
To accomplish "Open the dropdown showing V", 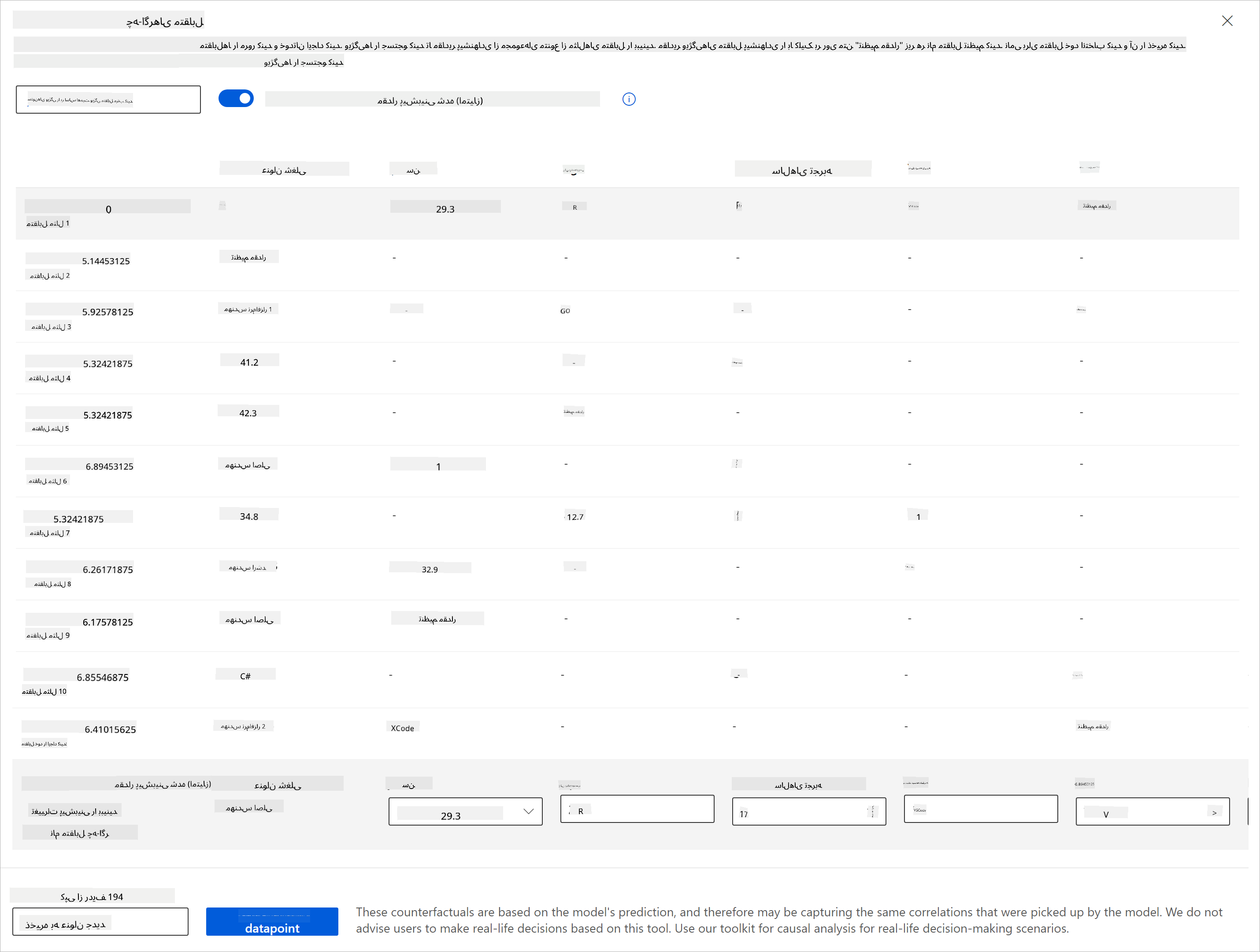I will (1152, 812).
